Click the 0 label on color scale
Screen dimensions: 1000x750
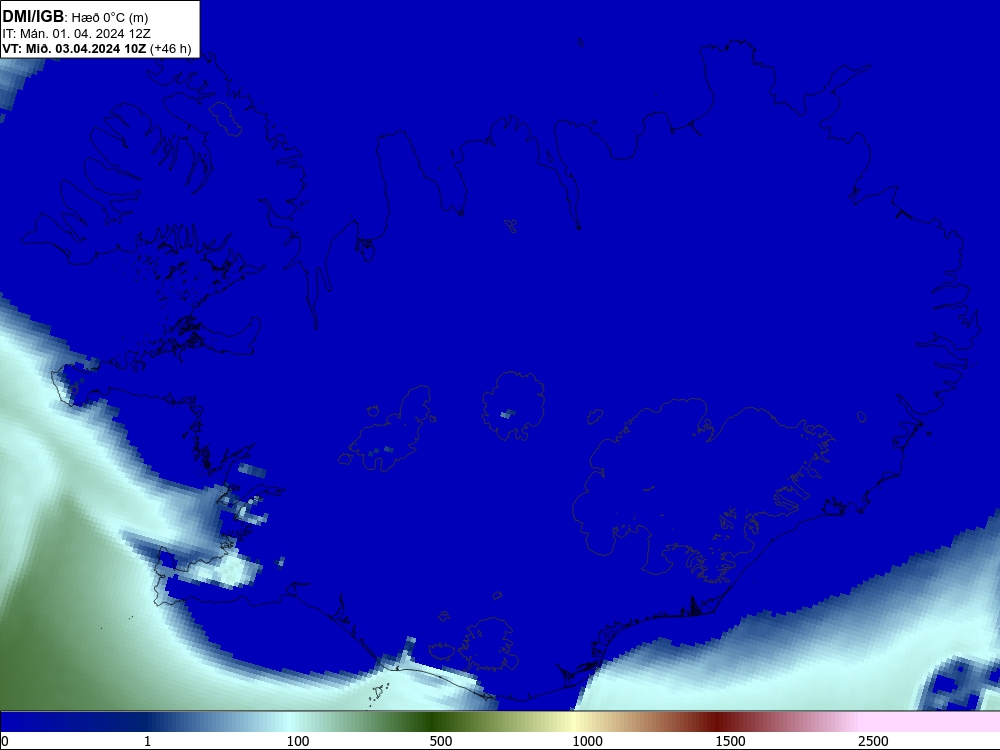point(5,741)
